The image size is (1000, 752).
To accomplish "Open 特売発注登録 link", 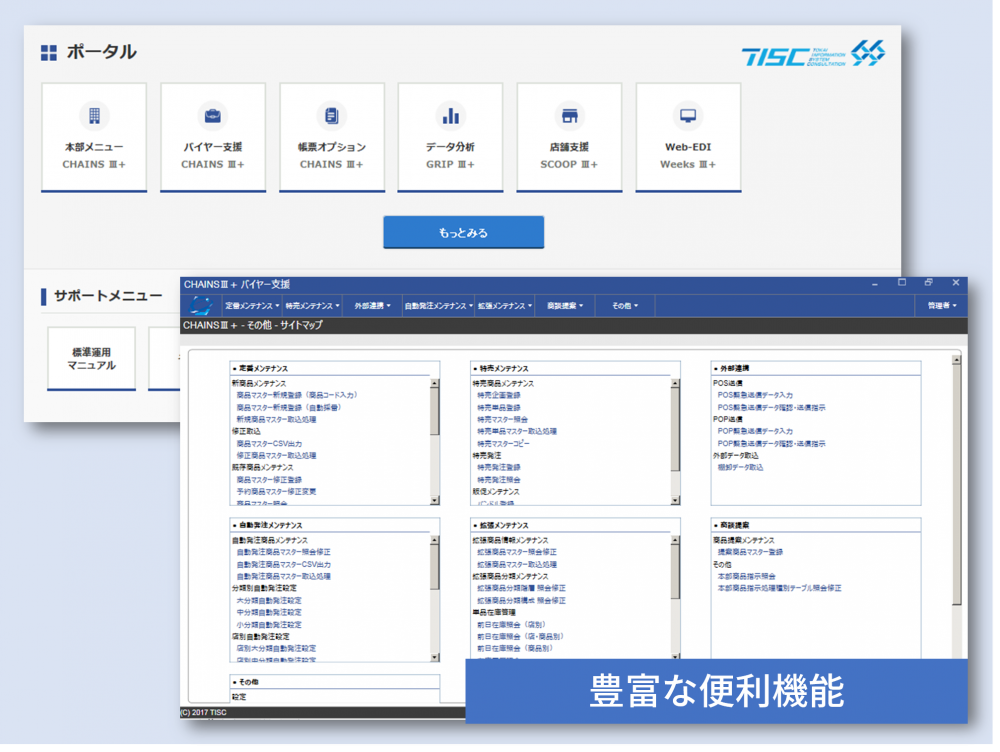I will [x=499, y=468].
